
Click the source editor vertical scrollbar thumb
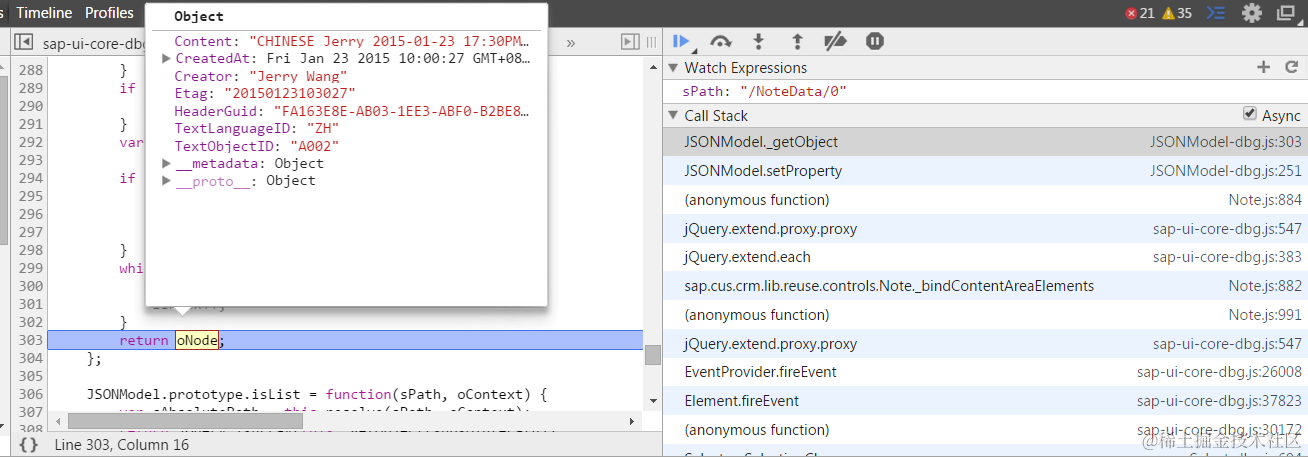click(652, 355)
